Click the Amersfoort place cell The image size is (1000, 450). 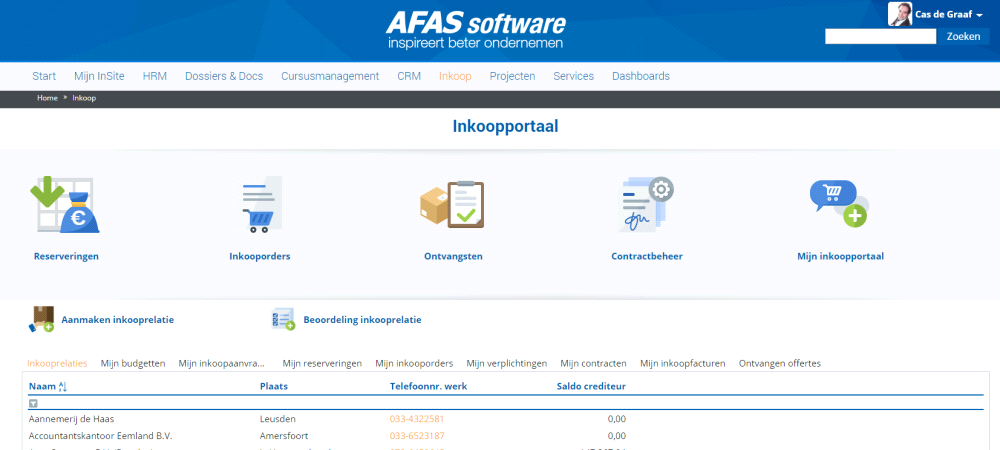pos(284,436)
